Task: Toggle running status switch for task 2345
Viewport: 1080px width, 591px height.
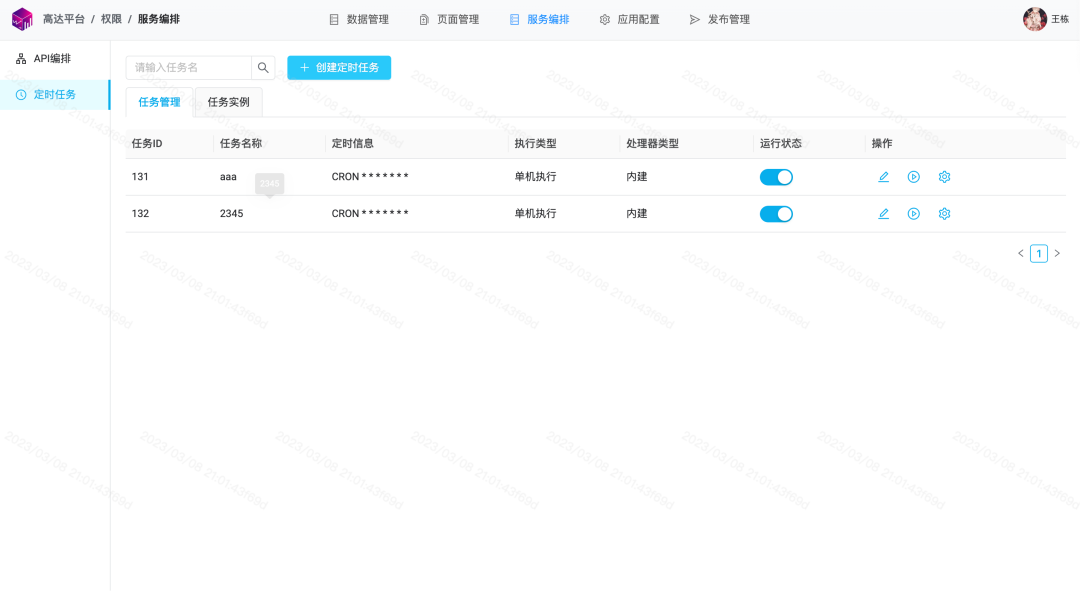Action: [x=776, y=214]
